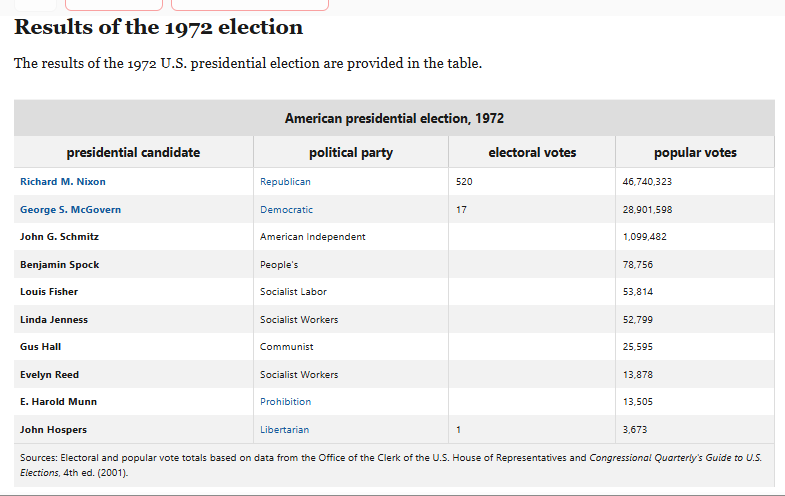Select the American Independent party cell
Image resolution: width=785 pixels, height=496 pixels.
click(351, 237)
